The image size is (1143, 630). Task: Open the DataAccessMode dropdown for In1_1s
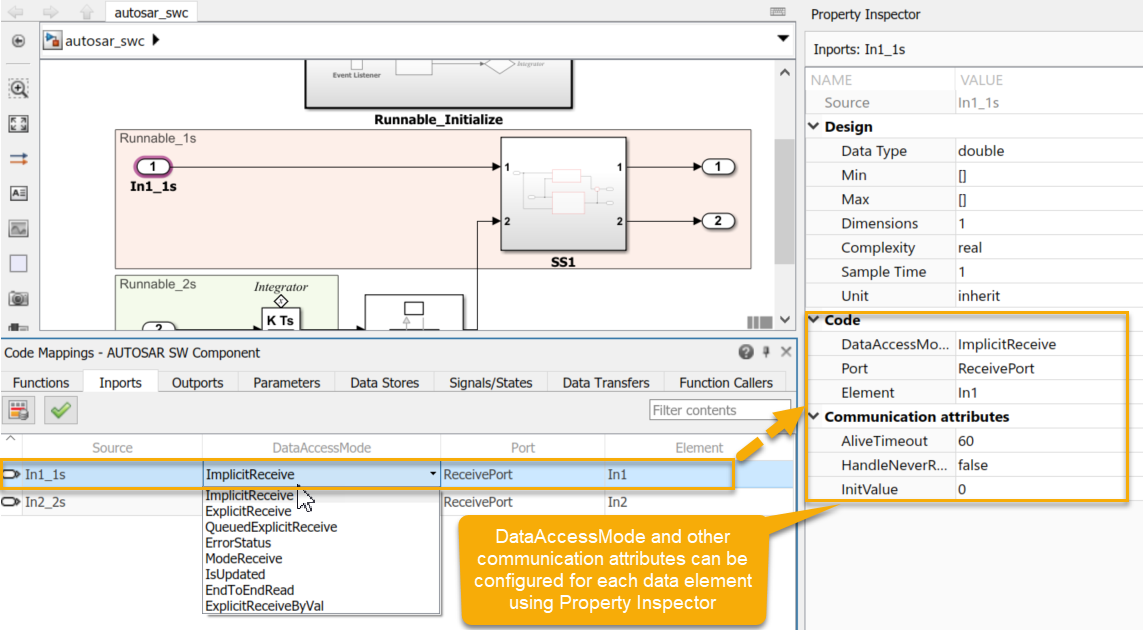(433, 475)
